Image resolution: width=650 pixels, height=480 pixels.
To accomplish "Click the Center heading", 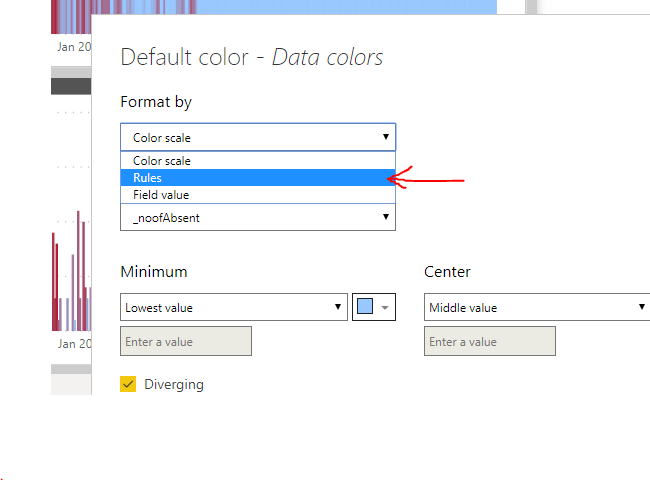I will click(447, 272).
